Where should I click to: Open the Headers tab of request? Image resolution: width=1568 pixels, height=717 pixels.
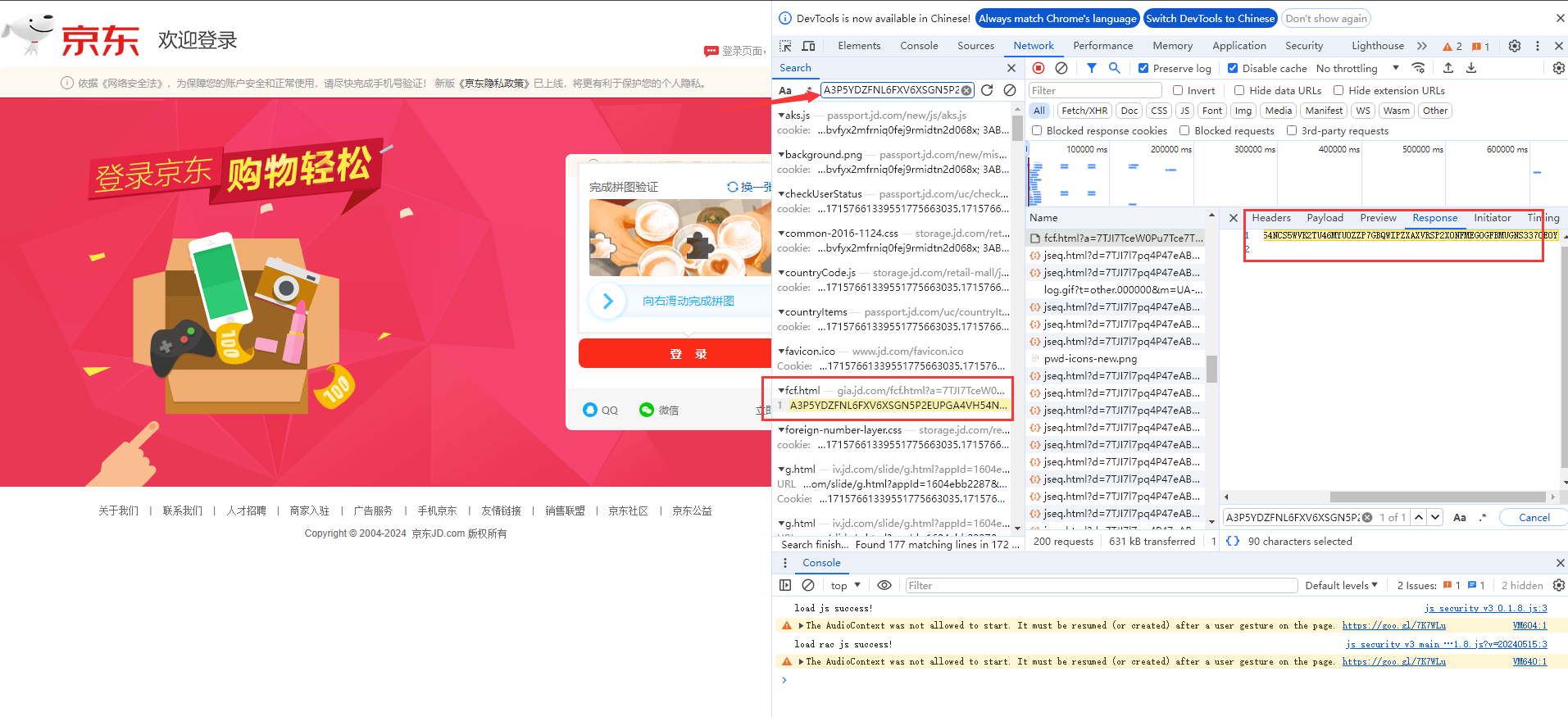(x=1271, y=218)
